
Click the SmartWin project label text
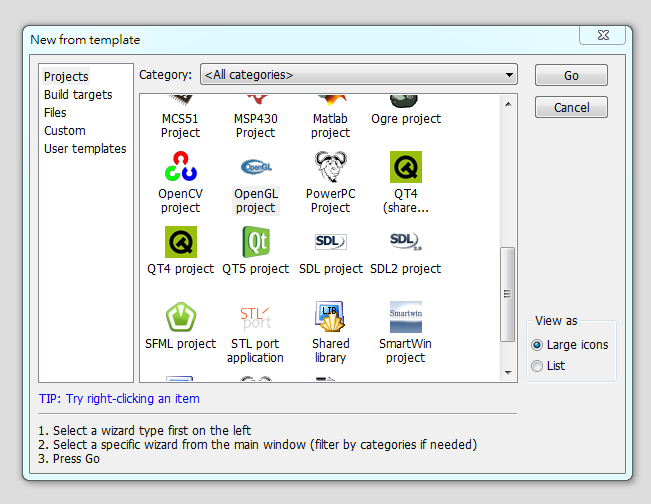pyautogui.click(x=405, y=351)
